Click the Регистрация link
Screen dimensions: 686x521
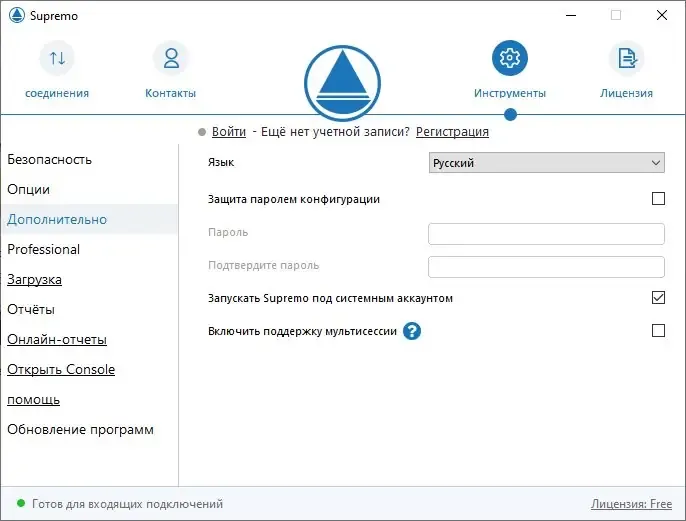click(x=452, y=132)
